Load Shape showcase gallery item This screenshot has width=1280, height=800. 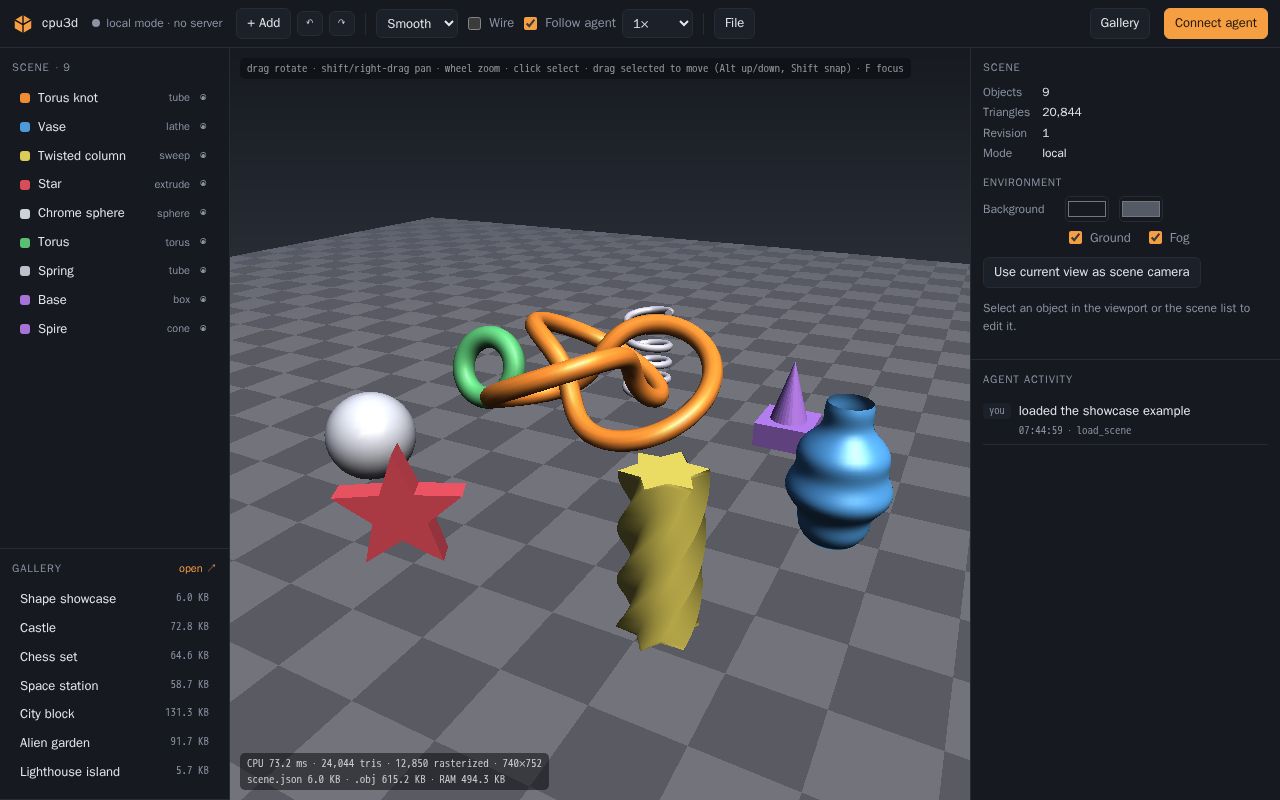click(114, 599)
